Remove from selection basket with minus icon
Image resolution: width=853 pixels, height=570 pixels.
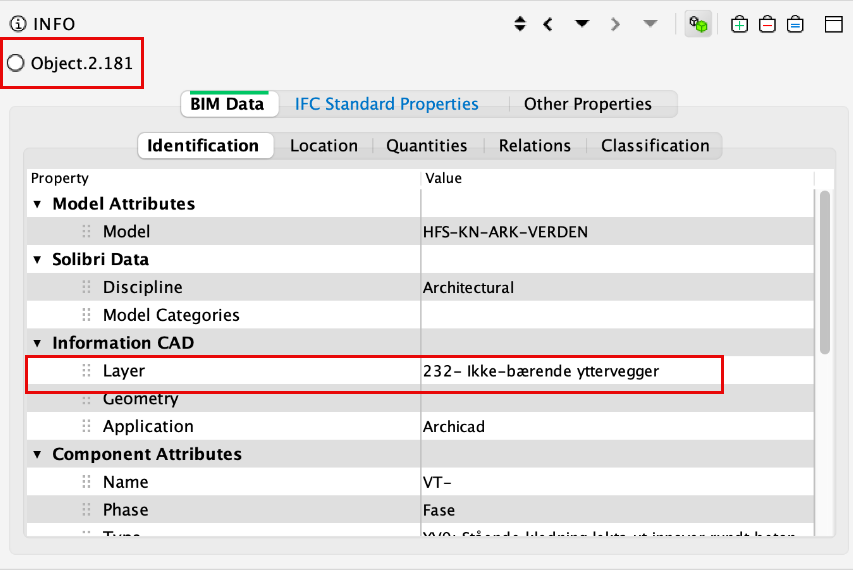(767, 24)
